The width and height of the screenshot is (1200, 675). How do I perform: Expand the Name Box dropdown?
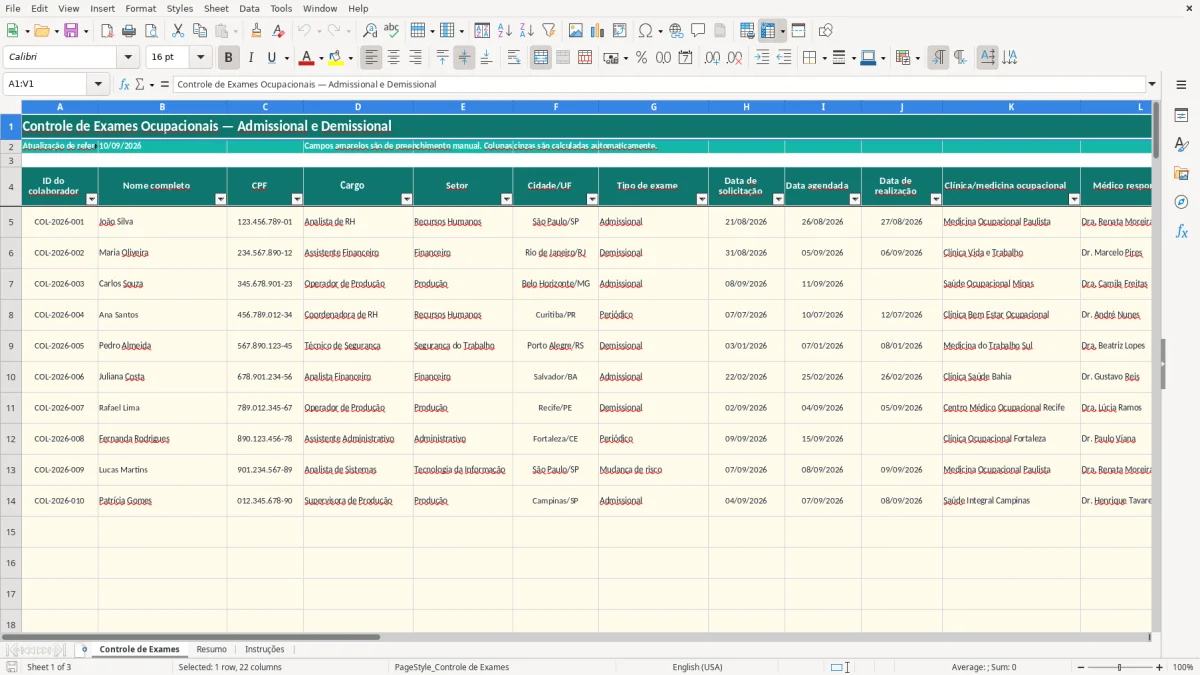[x=99, y=84]
